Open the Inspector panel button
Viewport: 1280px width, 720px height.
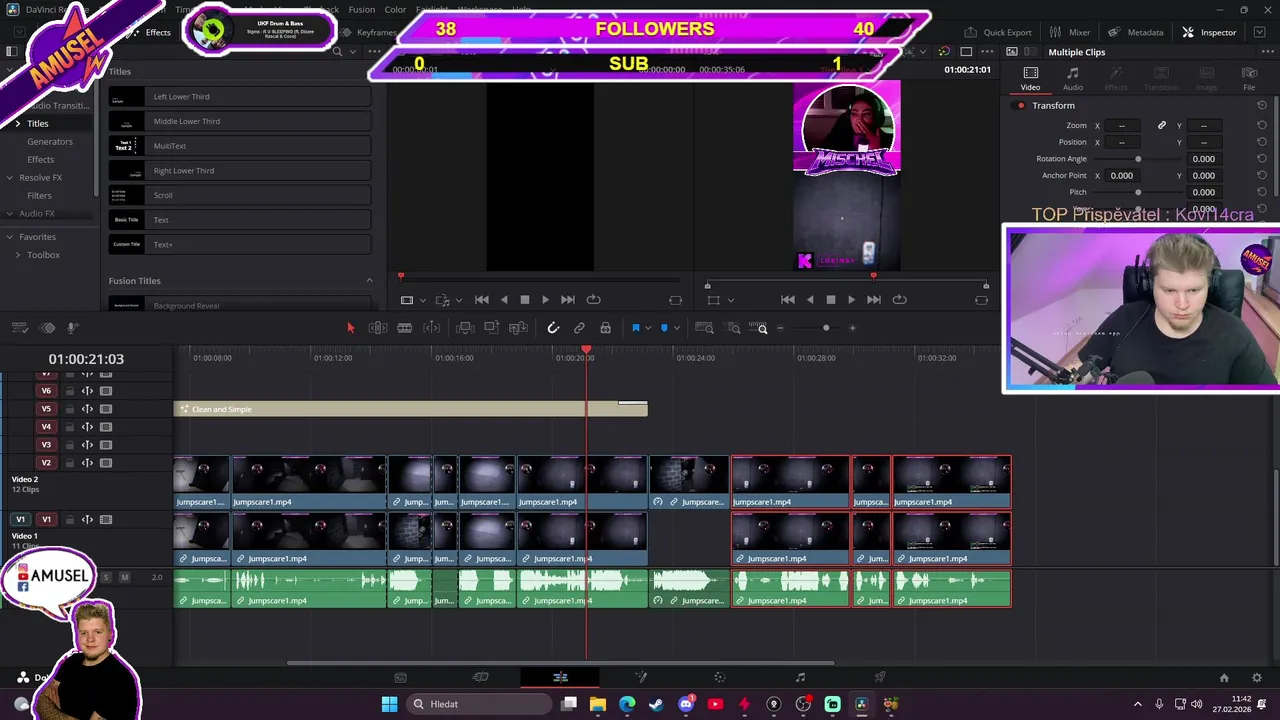tap(1210, 32)
